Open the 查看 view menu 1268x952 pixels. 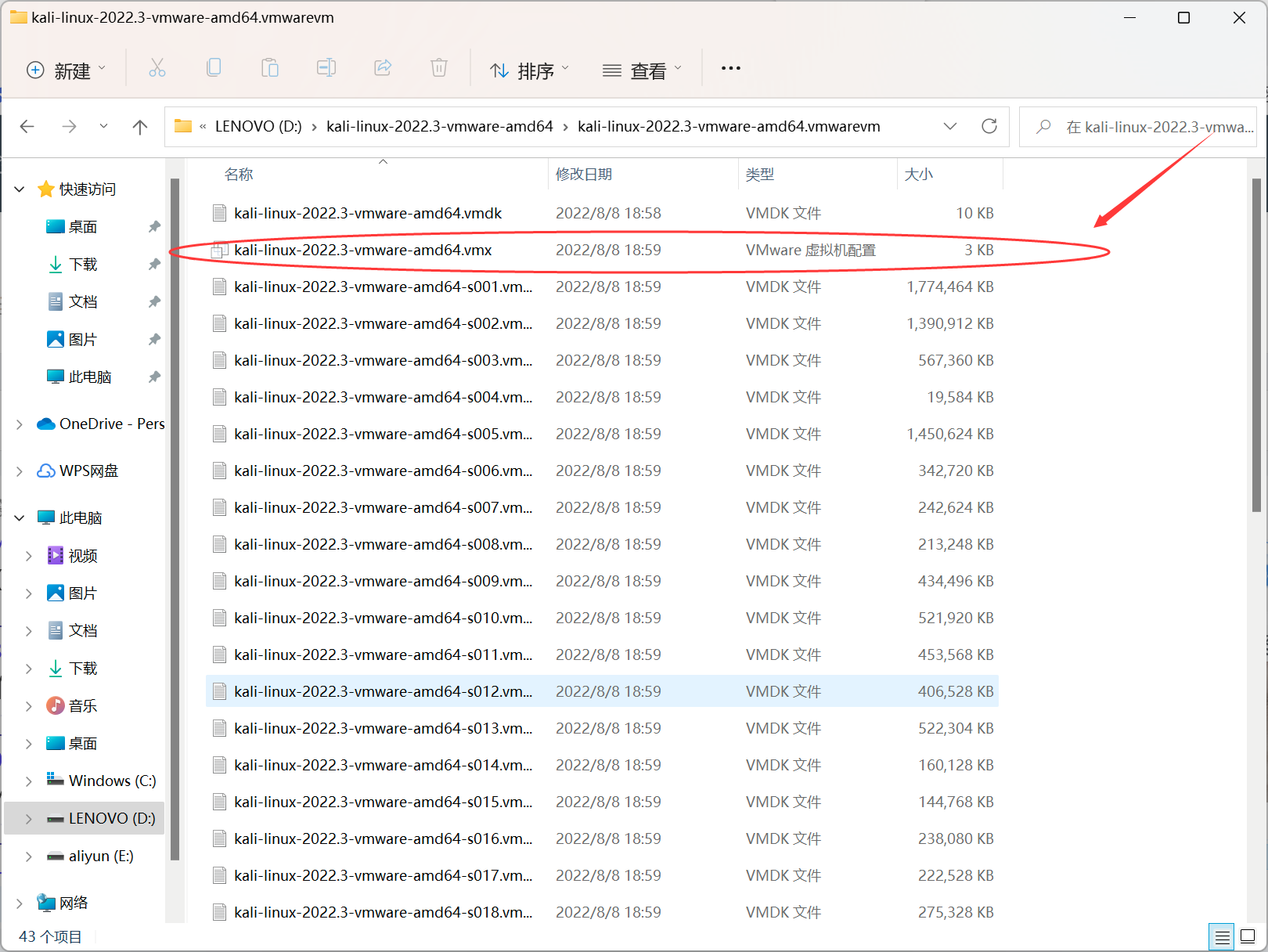(642, 70)
